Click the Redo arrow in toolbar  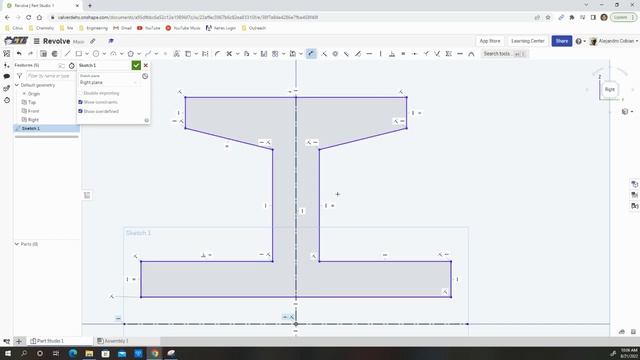coord(30,53)
